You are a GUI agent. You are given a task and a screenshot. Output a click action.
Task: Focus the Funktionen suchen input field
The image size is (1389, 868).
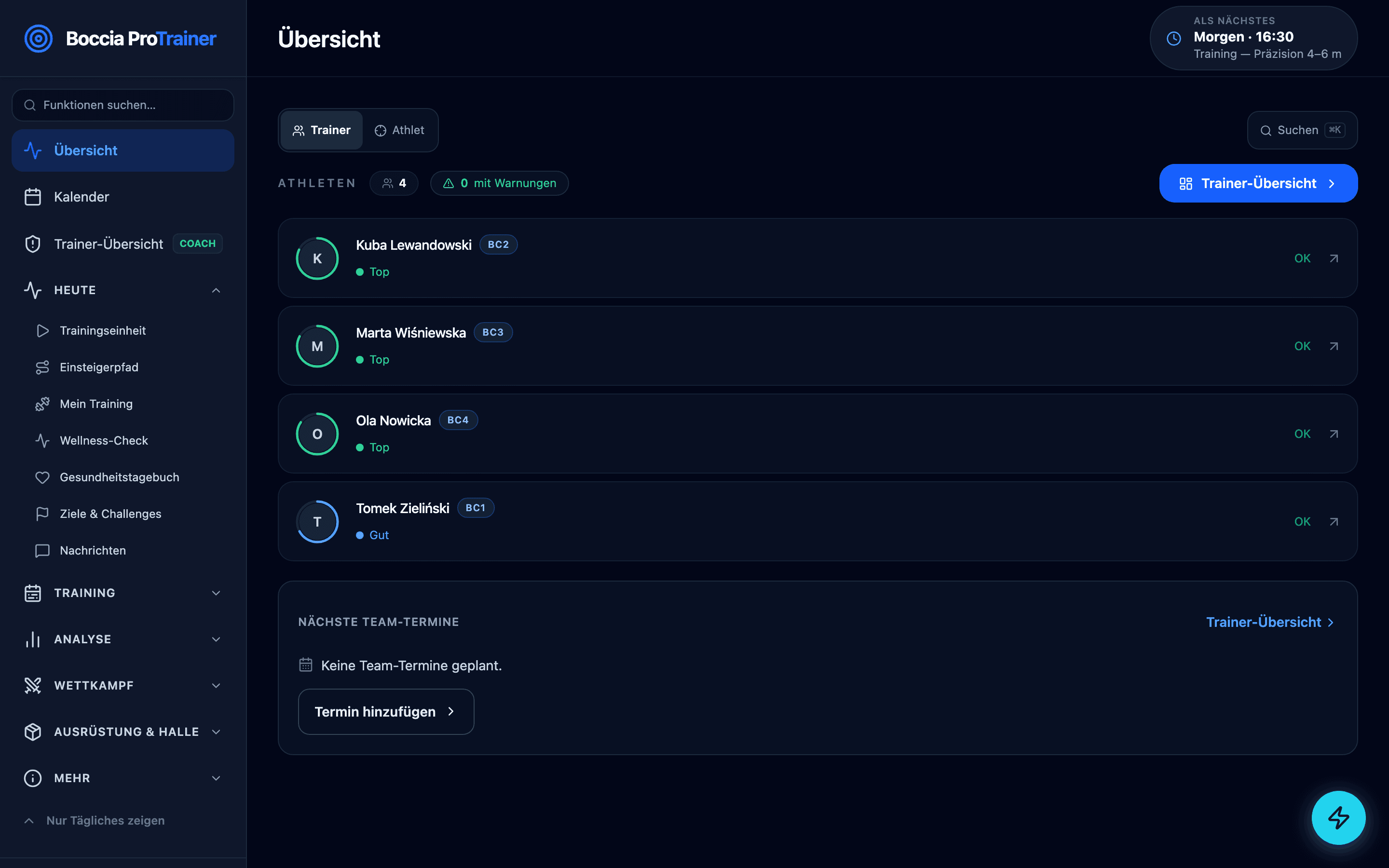pos(123,105)
